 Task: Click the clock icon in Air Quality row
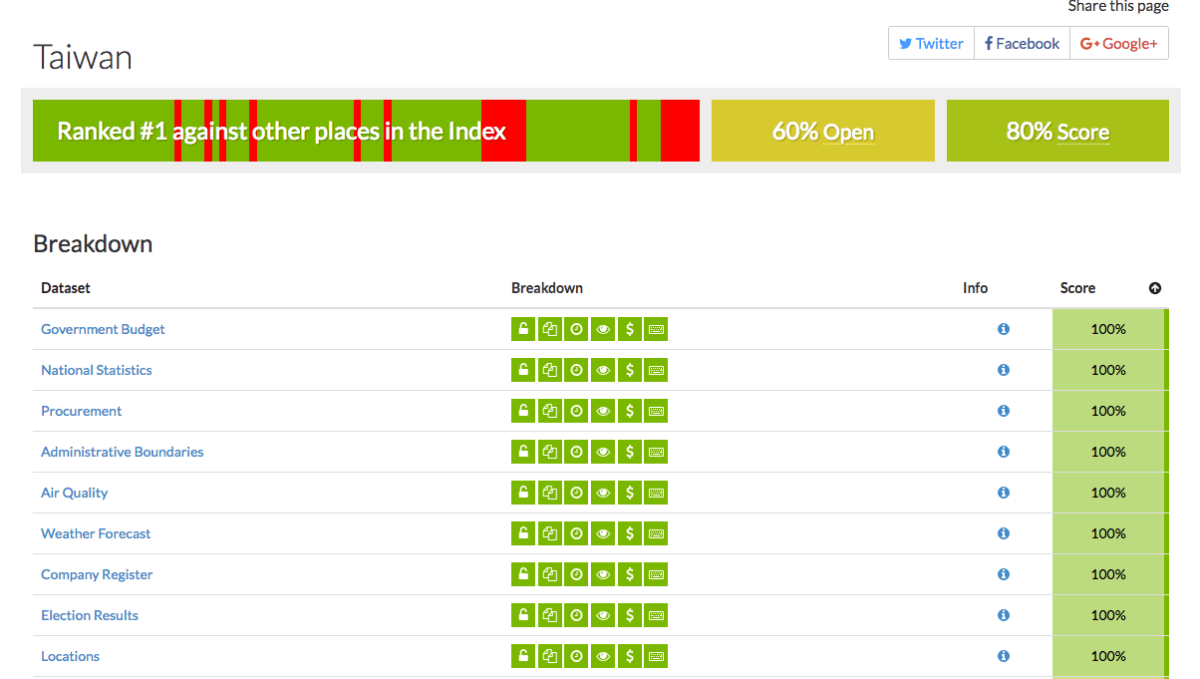pyautogui.click(x=576, y=493)
